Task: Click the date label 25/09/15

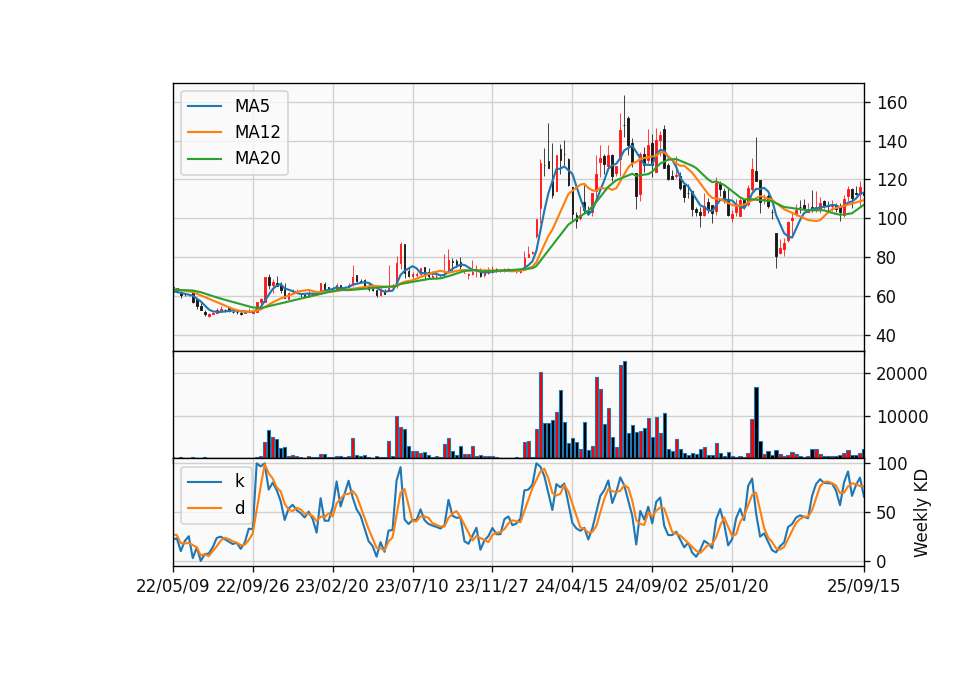Action: [864, 586]
